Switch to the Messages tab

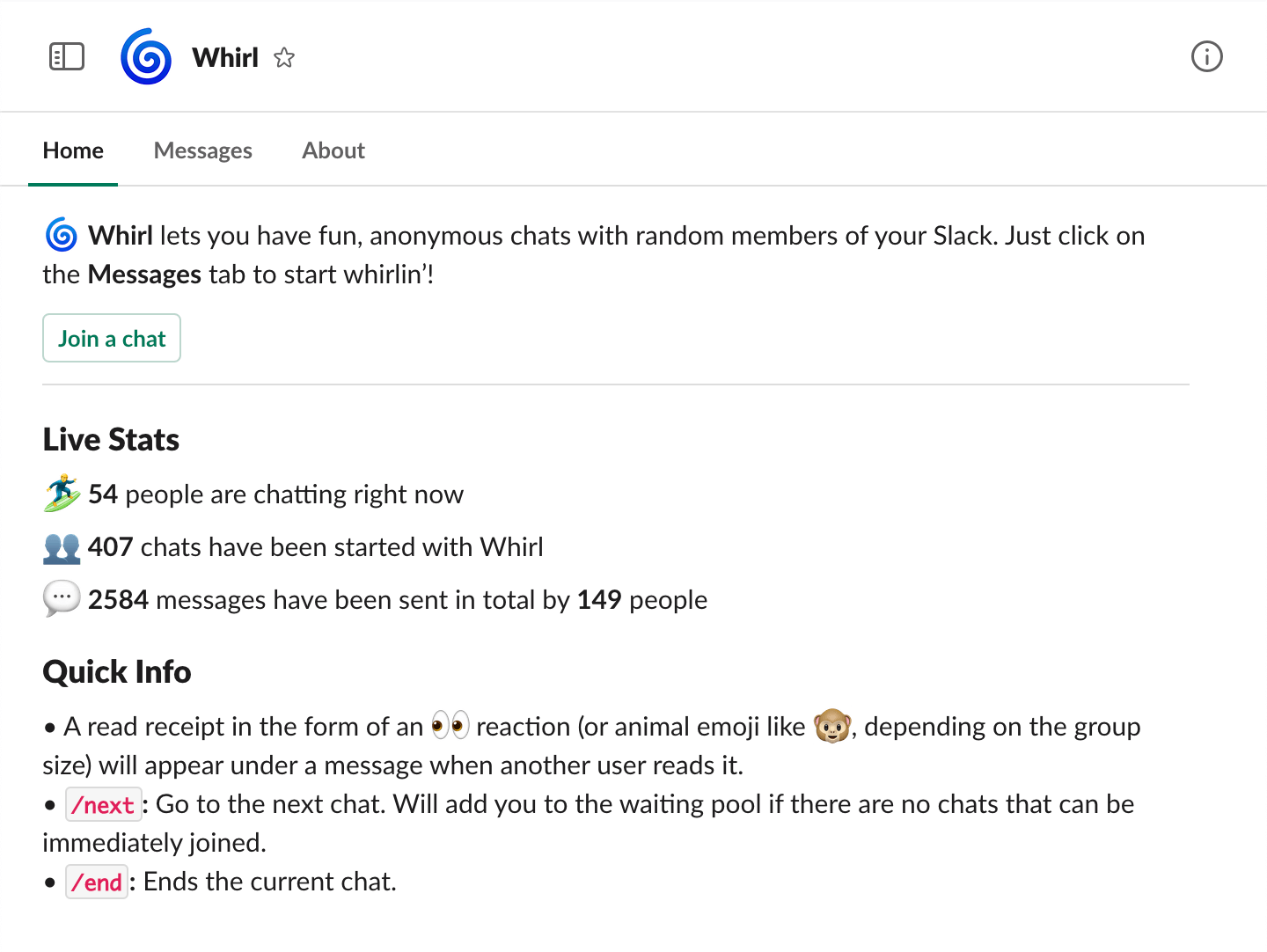tap(203, 150)
